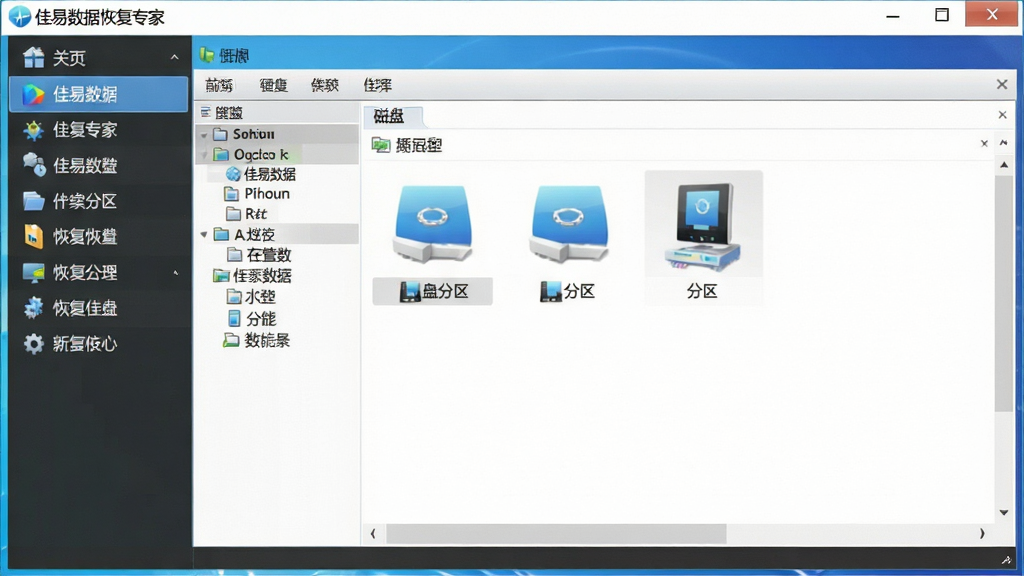The image size is (1024, 576).
Task: Open the second menu in the menu bar
Action: (x=274, y=85)
